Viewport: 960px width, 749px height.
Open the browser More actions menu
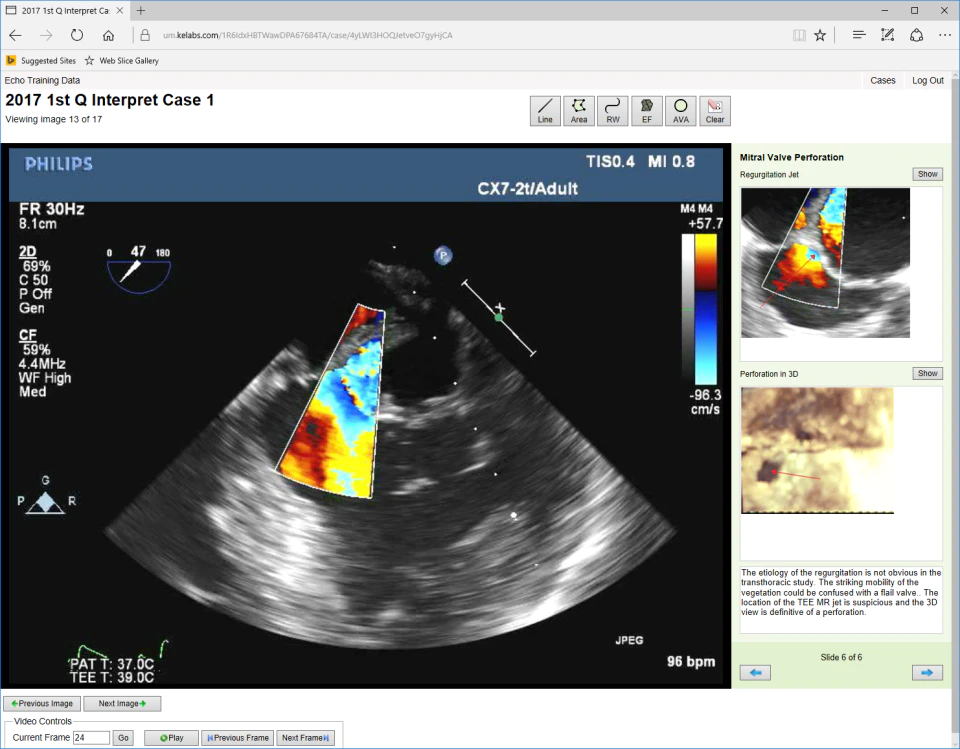945,36
